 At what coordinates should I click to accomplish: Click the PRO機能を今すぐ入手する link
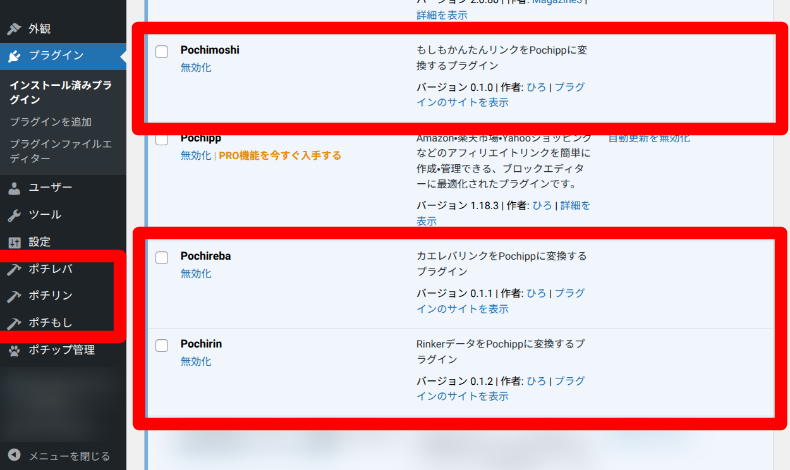pyautogui.click(x=280, y=156)
